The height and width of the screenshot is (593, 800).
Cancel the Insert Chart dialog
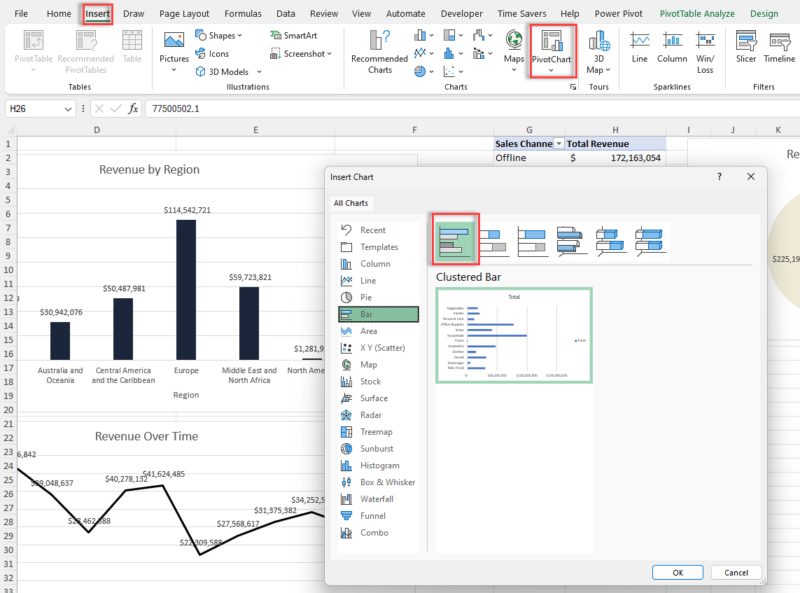tap(736, 572)
